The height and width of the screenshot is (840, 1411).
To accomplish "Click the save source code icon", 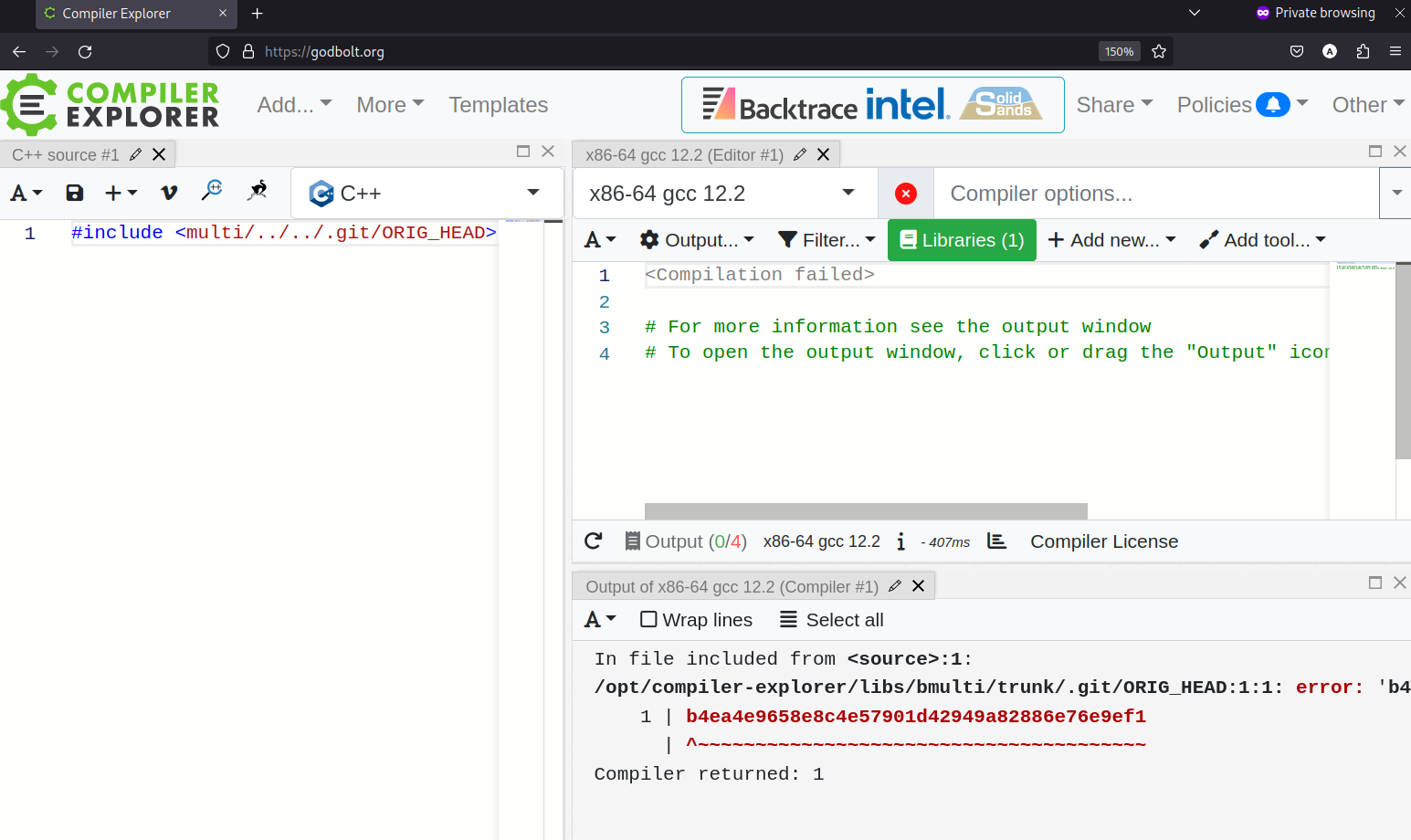I will coord(74,193).
